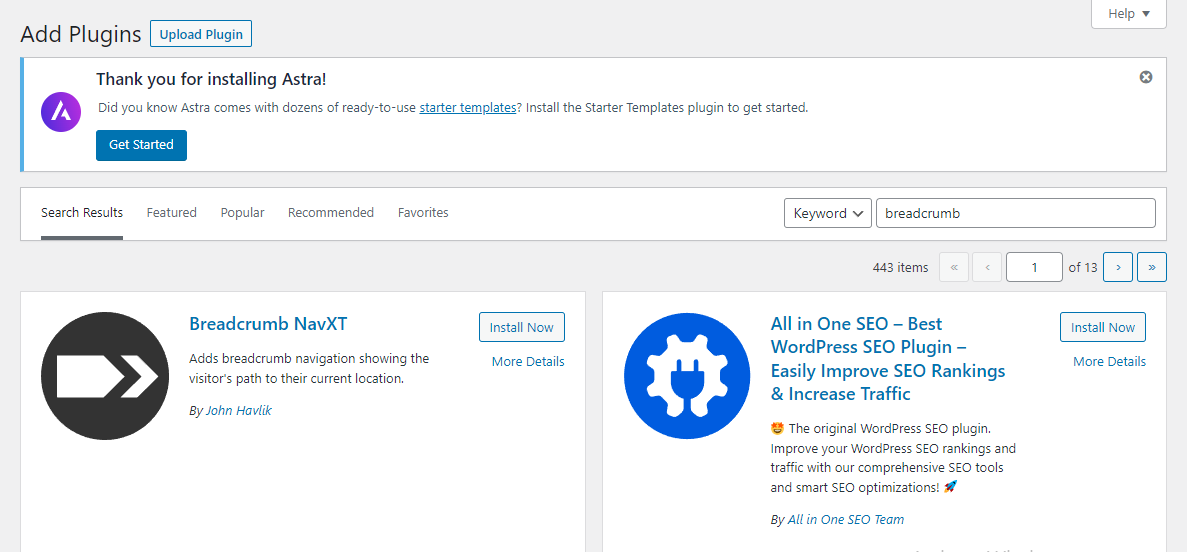Screen dimensions: 1187x552
Task: Click the '443 items' count text
Action: coord(900,267)
